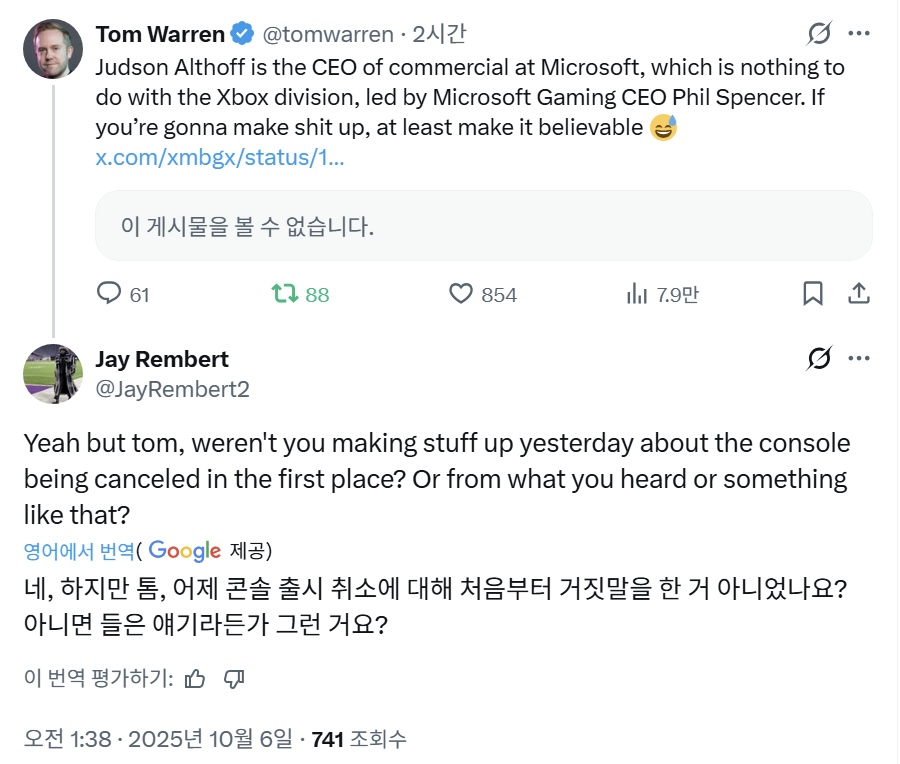
Task: View analytics for Tom Warren's post
Action: pyautogui.click(x=636, y=294)
